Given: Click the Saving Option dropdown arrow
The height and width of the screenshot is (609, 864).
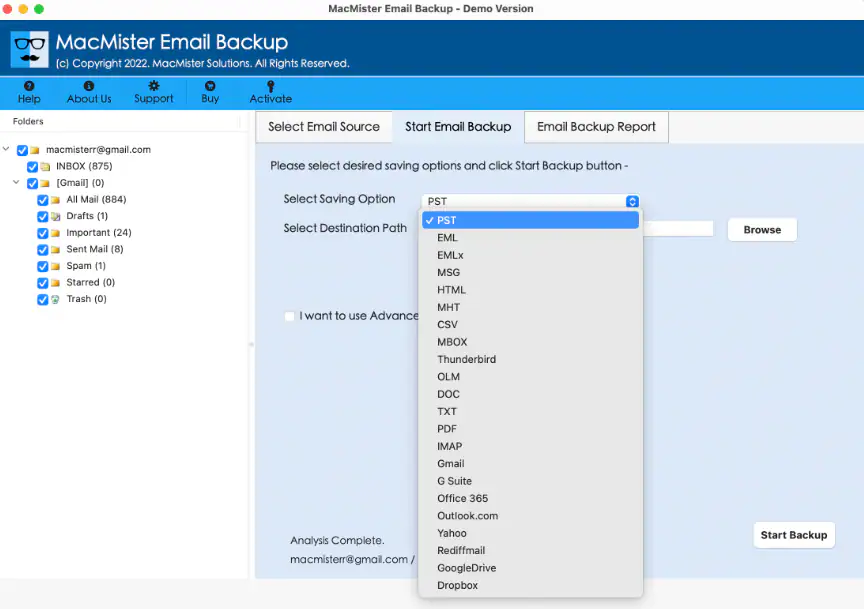Looking at the screenshot, I should pos(632,201).
